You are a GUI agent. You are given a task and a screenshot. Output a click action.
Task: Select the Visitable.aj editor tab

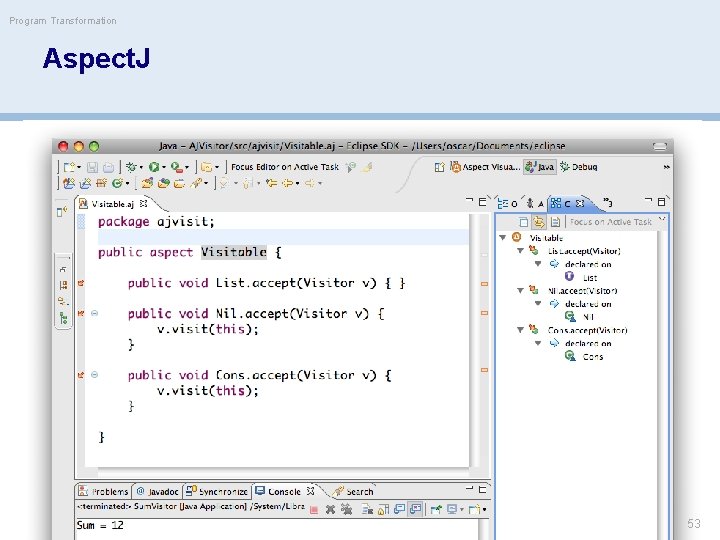click(112, 204)
